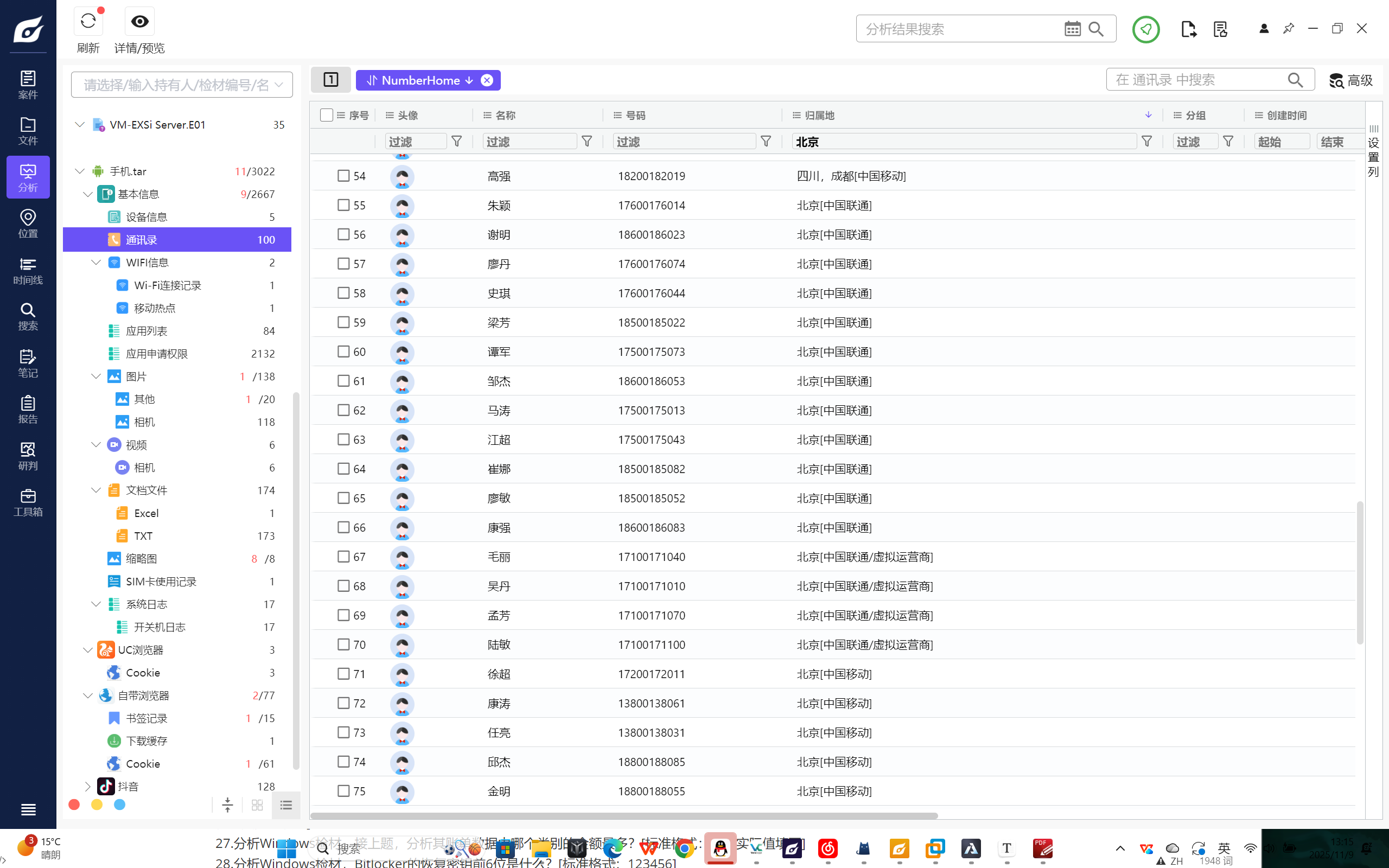Remove the NumberHome sort tag

point(487,80)
